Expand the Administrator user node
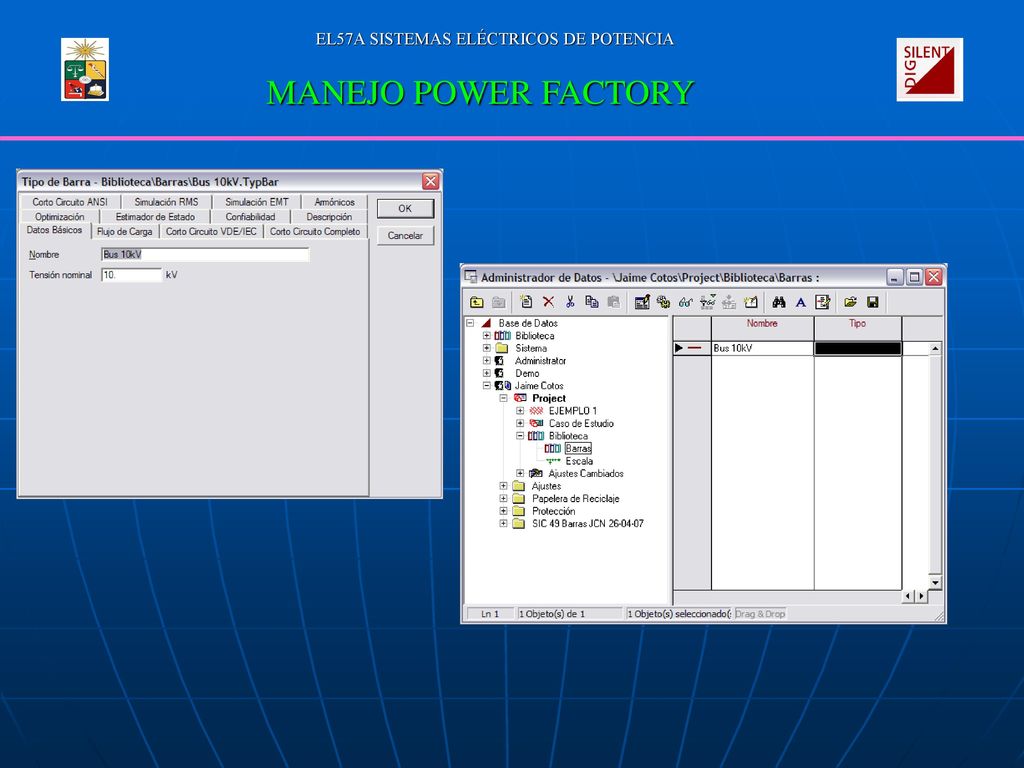Image resolution: width=1024 pixels, height=768 pixels. [487, 360]
